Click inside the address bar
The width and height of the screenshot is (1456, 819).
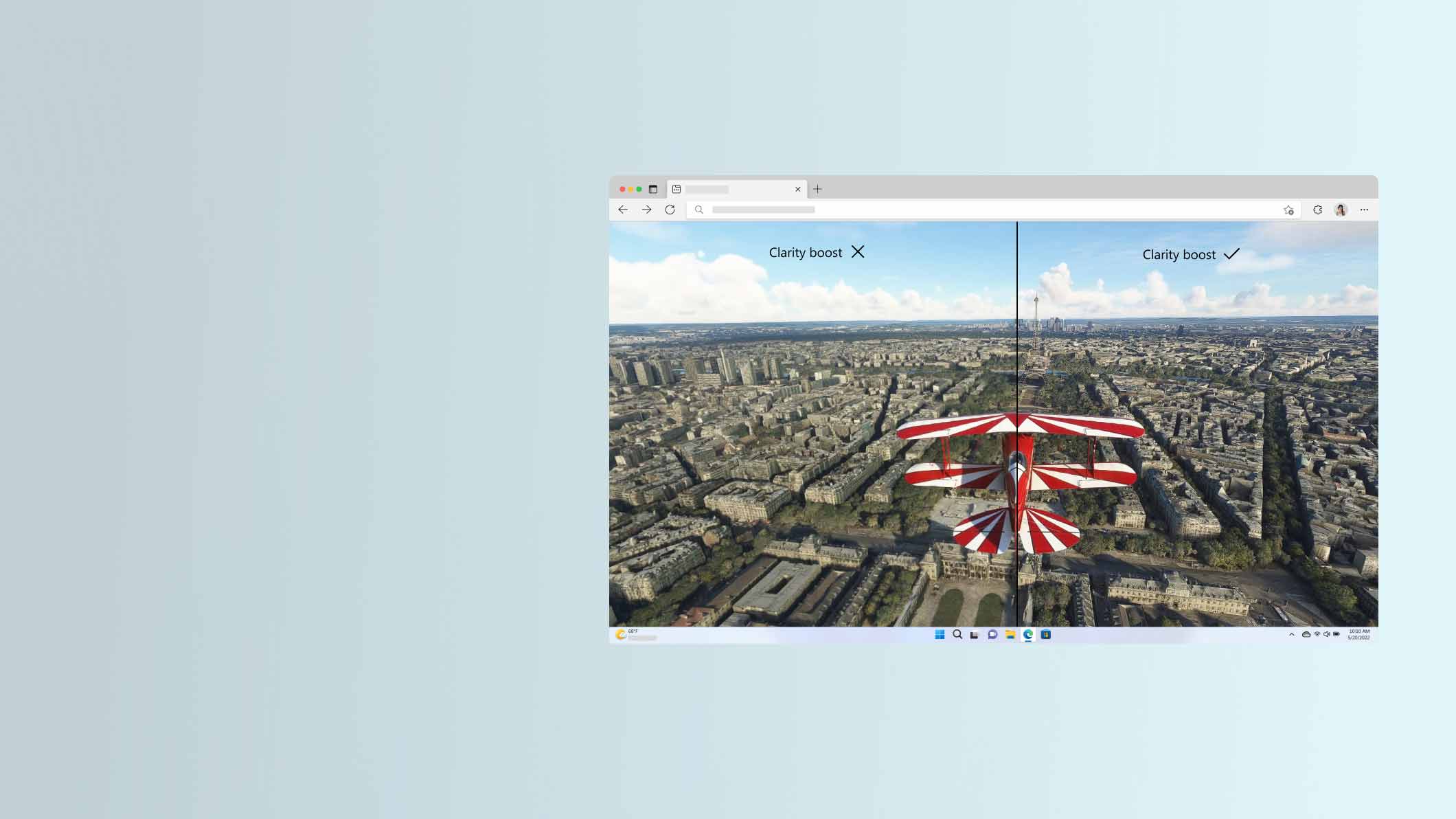coord(992,210)
